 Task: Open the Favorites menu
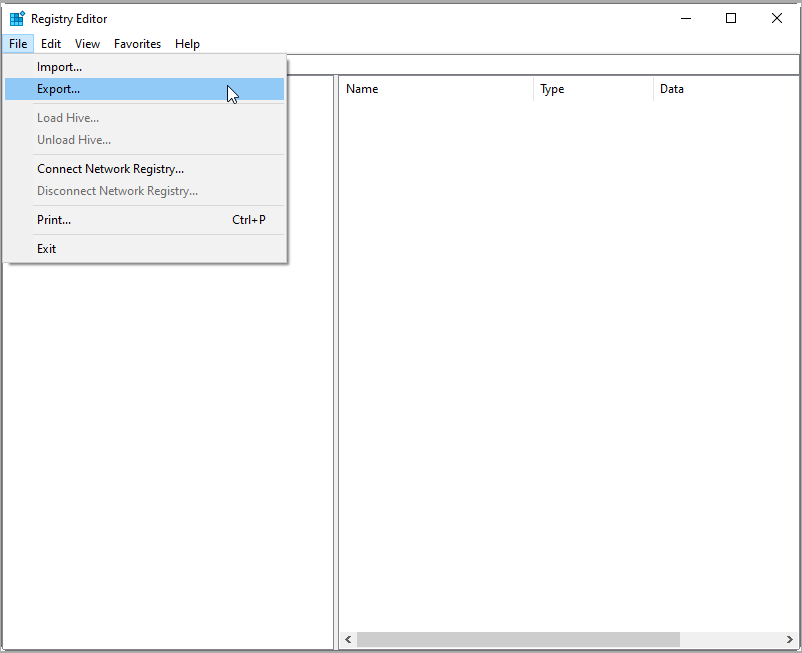(x=137, y=44)
